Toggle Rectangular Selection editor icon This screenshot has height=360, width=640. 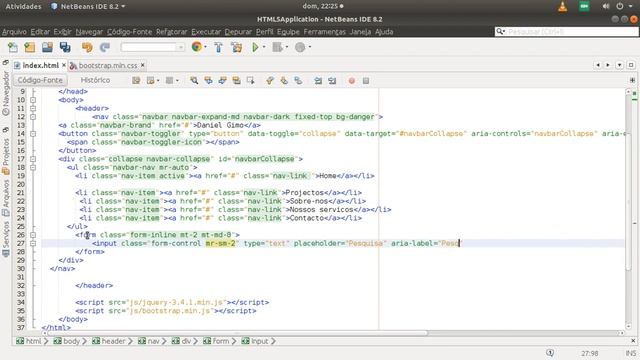click(250, 80)
